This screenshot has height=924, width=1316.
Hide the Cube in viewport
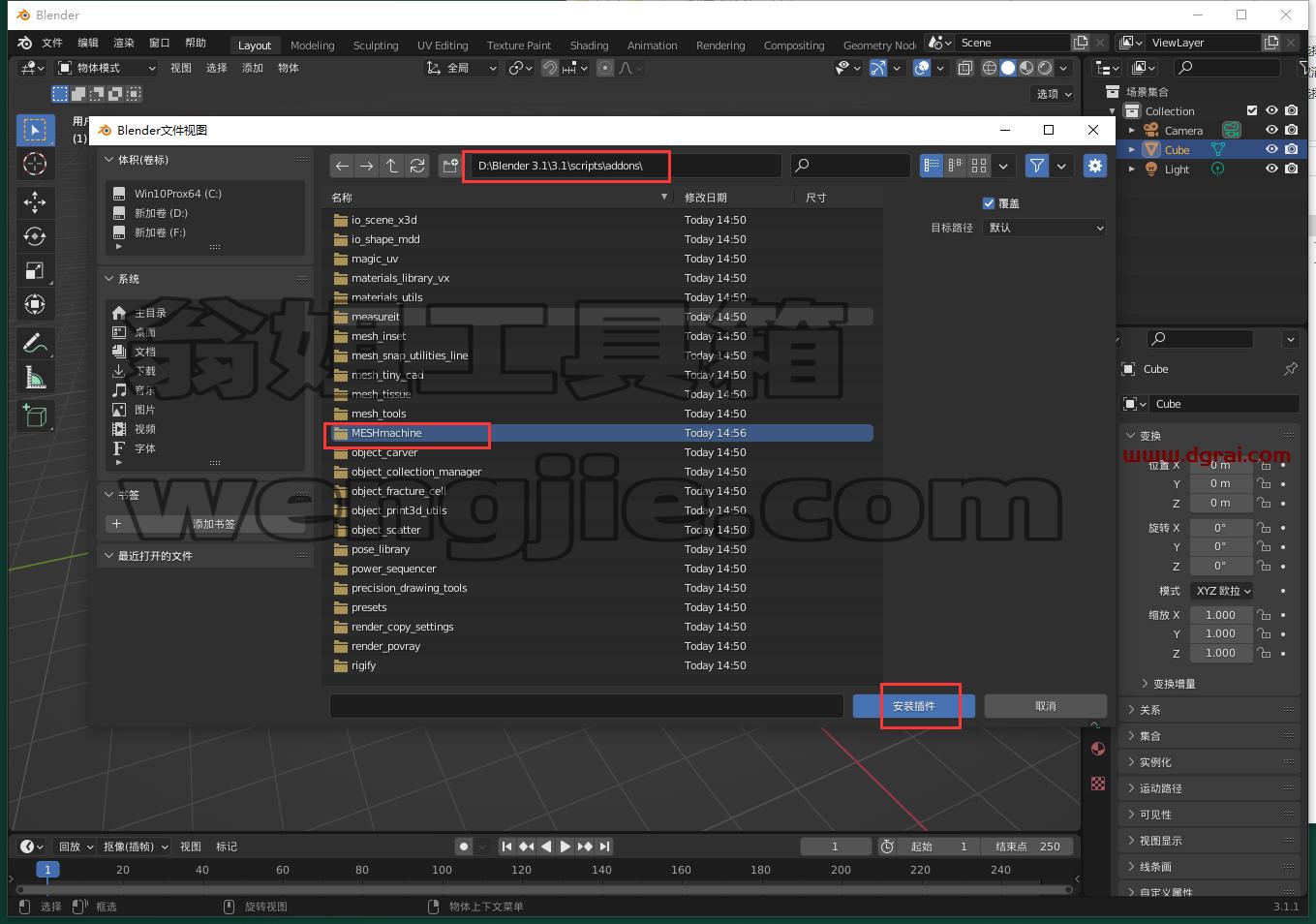pyautogui.click(x=1271, y=149)
